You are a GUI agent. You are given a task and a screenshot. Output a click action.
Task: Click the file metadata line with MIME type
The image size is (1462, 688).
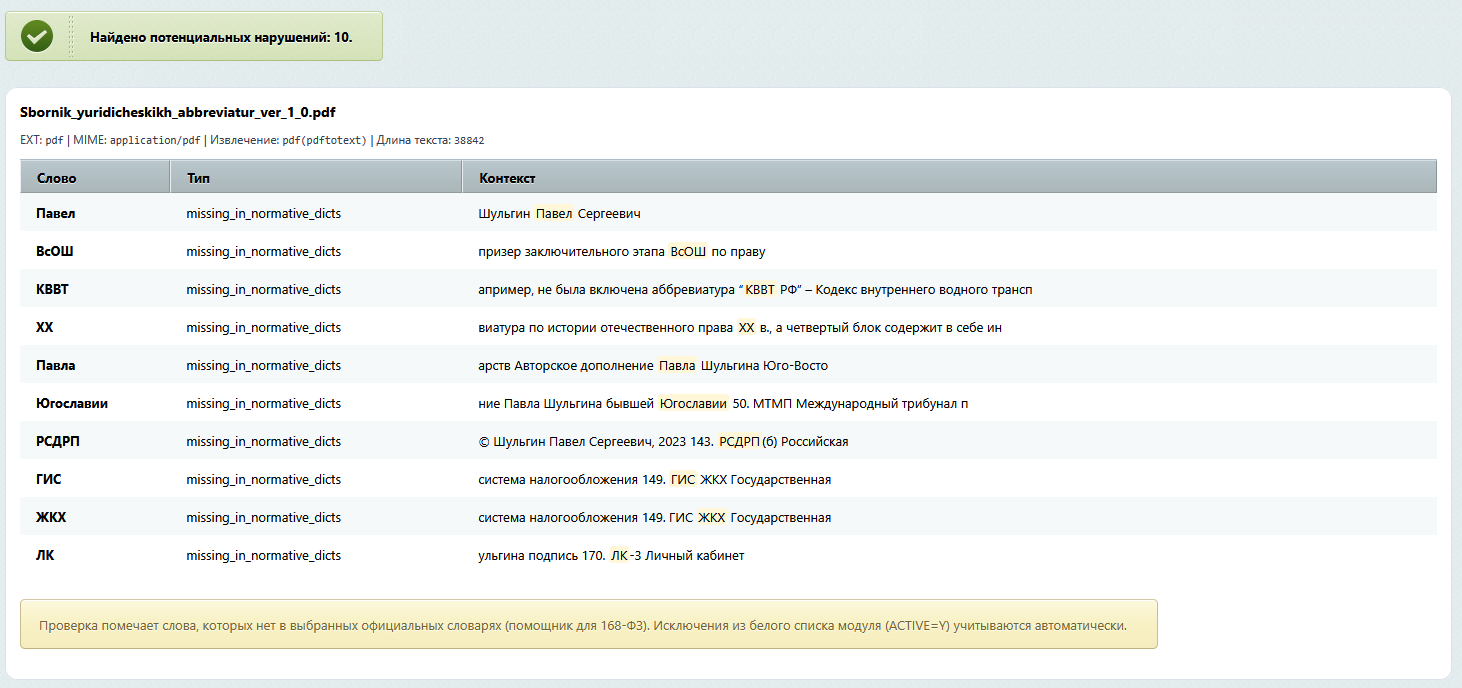pyautogui.click(x=252, y=140)
